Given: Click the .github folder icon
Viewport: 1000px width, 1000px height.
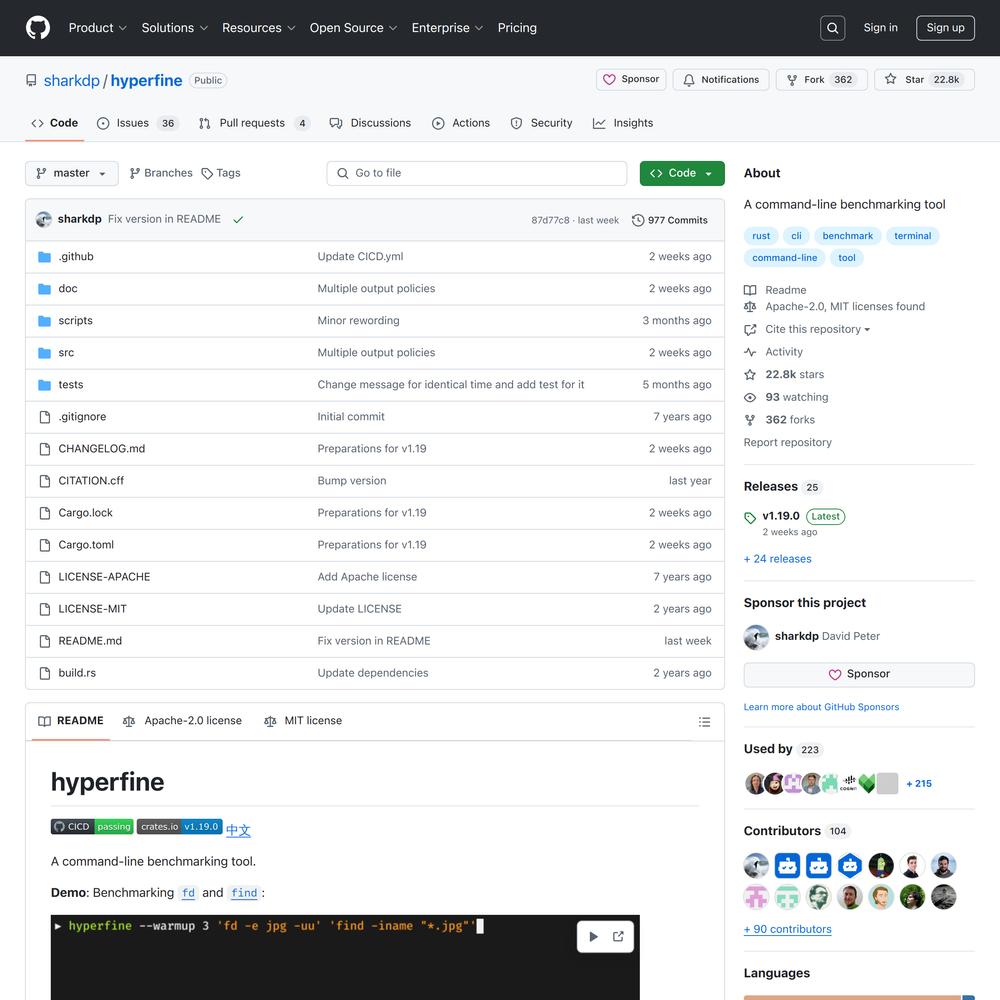Looking at the screenshot, I should point(44,257).
